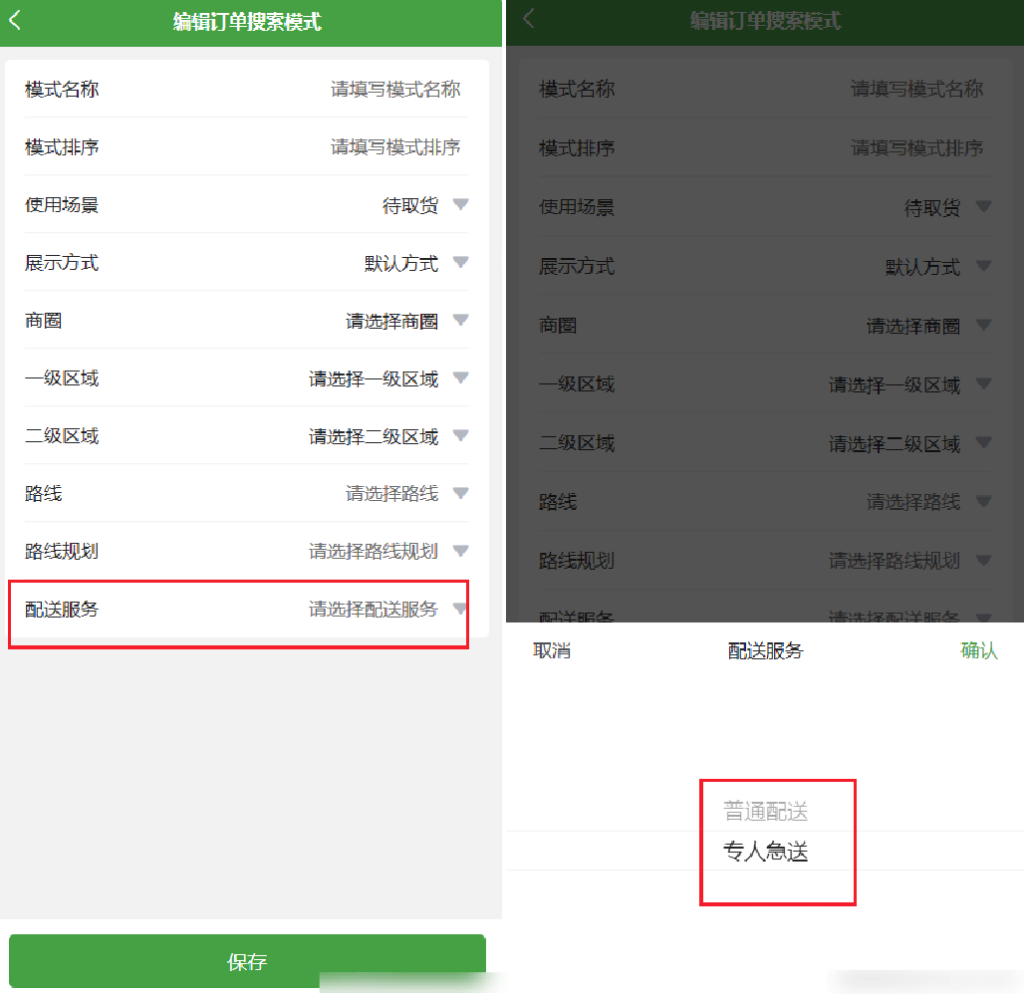Expand the 商圈 selection dropdown
Screen dimensions: 1024x994
(x=460, y=320)
